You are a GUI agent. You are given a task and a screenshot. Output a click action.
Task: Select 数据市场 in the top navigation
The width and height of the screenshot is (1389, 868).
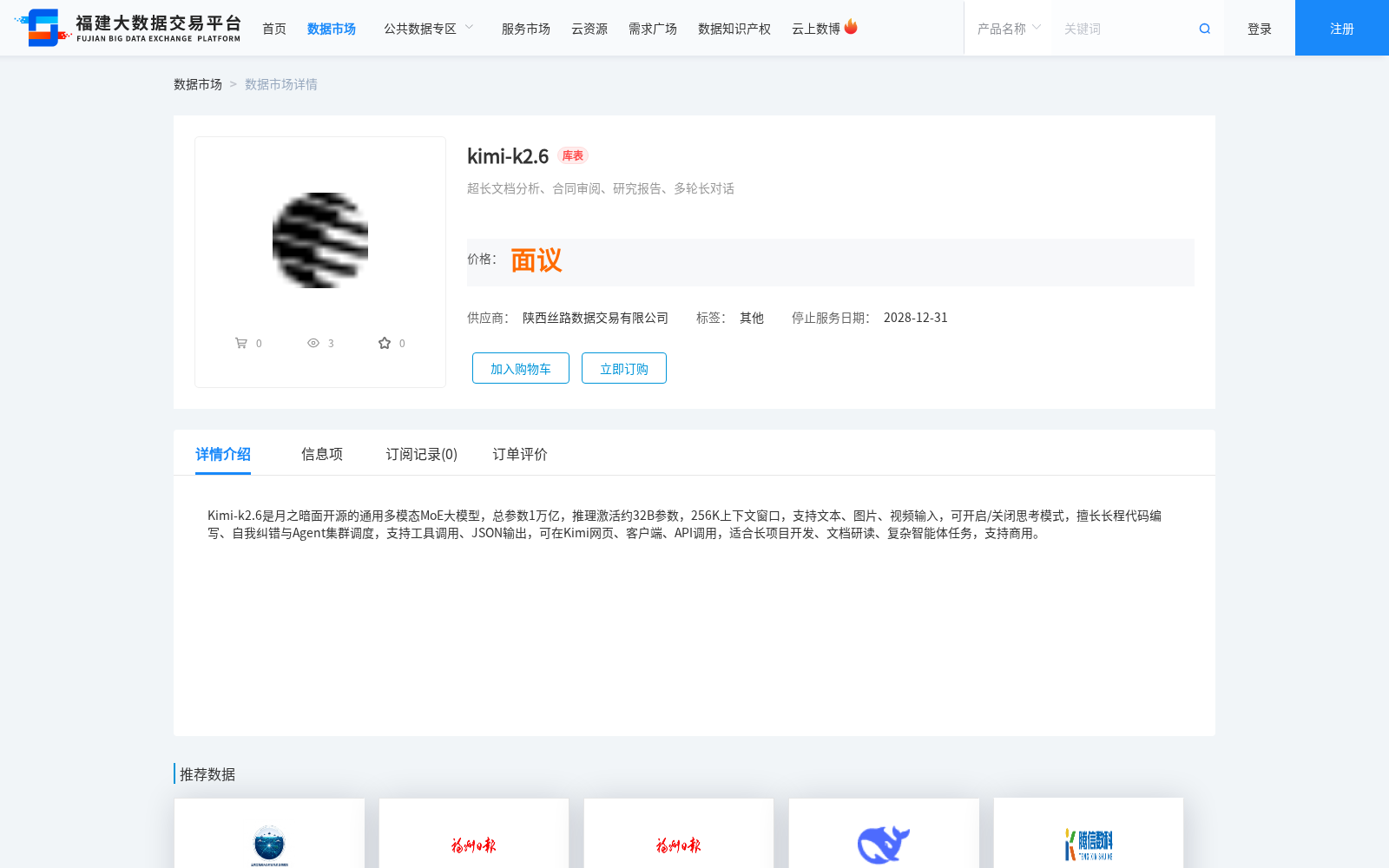click(332, 29)
